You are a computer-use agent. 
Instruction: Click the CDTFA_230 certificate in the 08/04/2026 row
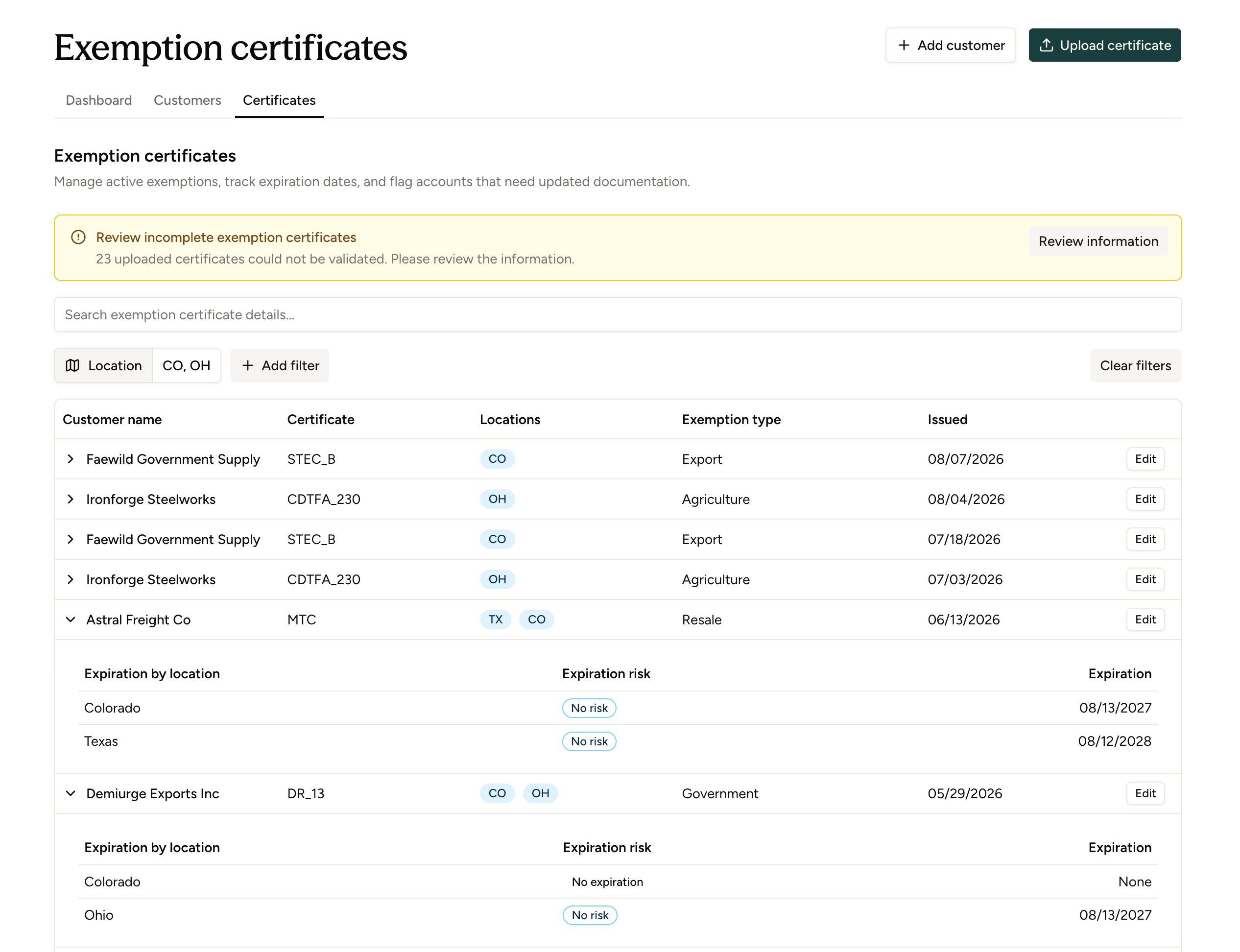(324, 499)
